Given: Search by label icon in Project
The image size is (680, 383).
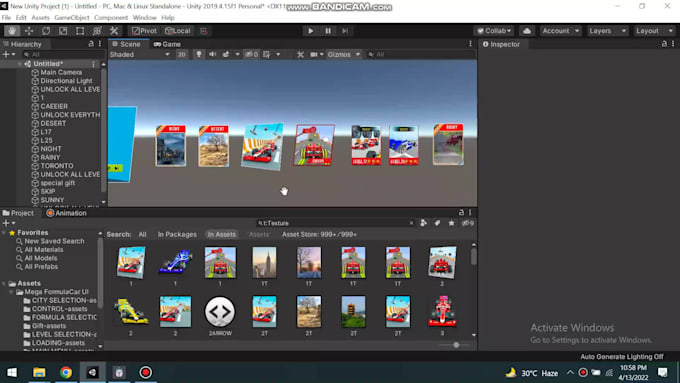Looking at the screenshot, I should [438, 223].
